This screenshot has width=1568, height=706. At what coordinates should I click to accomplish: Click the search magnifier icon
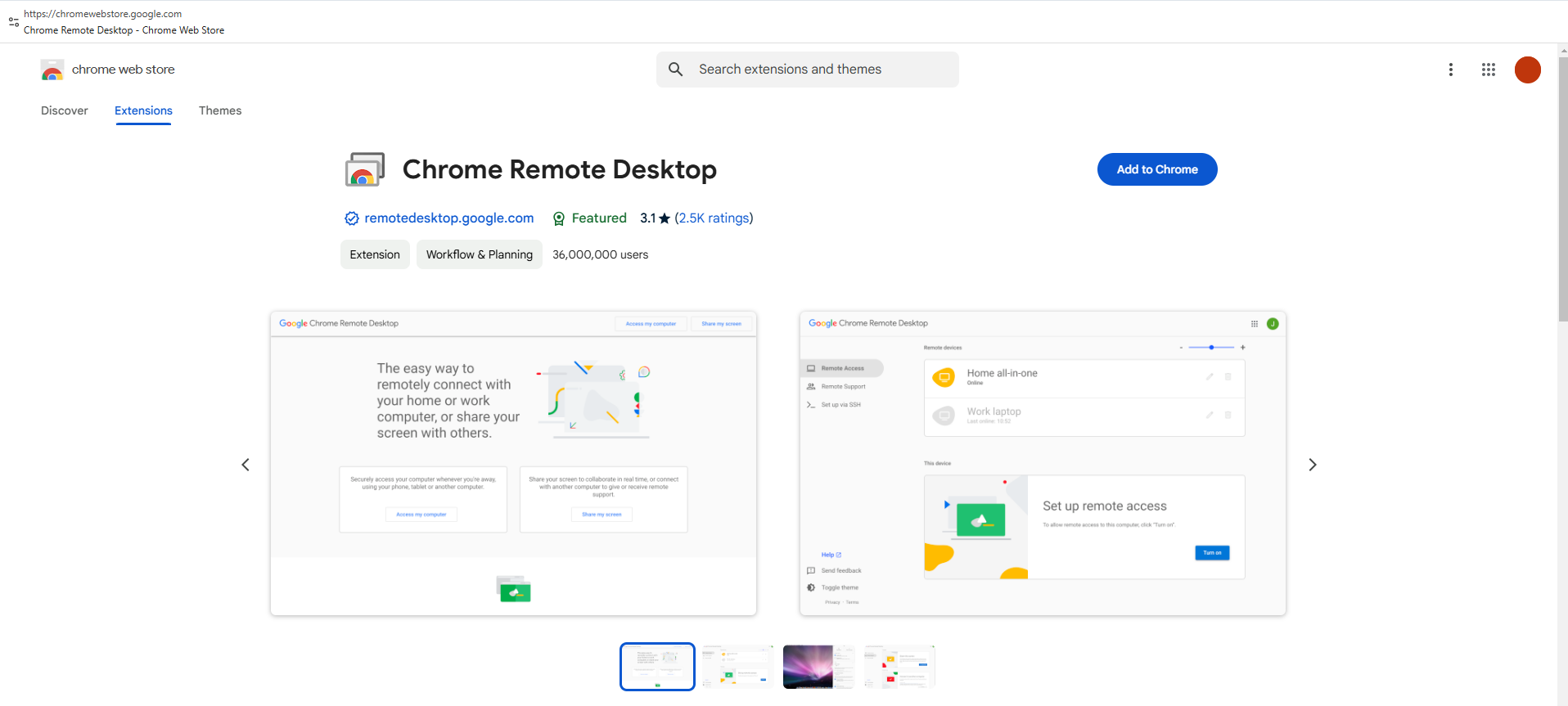[x=675, y=70]
